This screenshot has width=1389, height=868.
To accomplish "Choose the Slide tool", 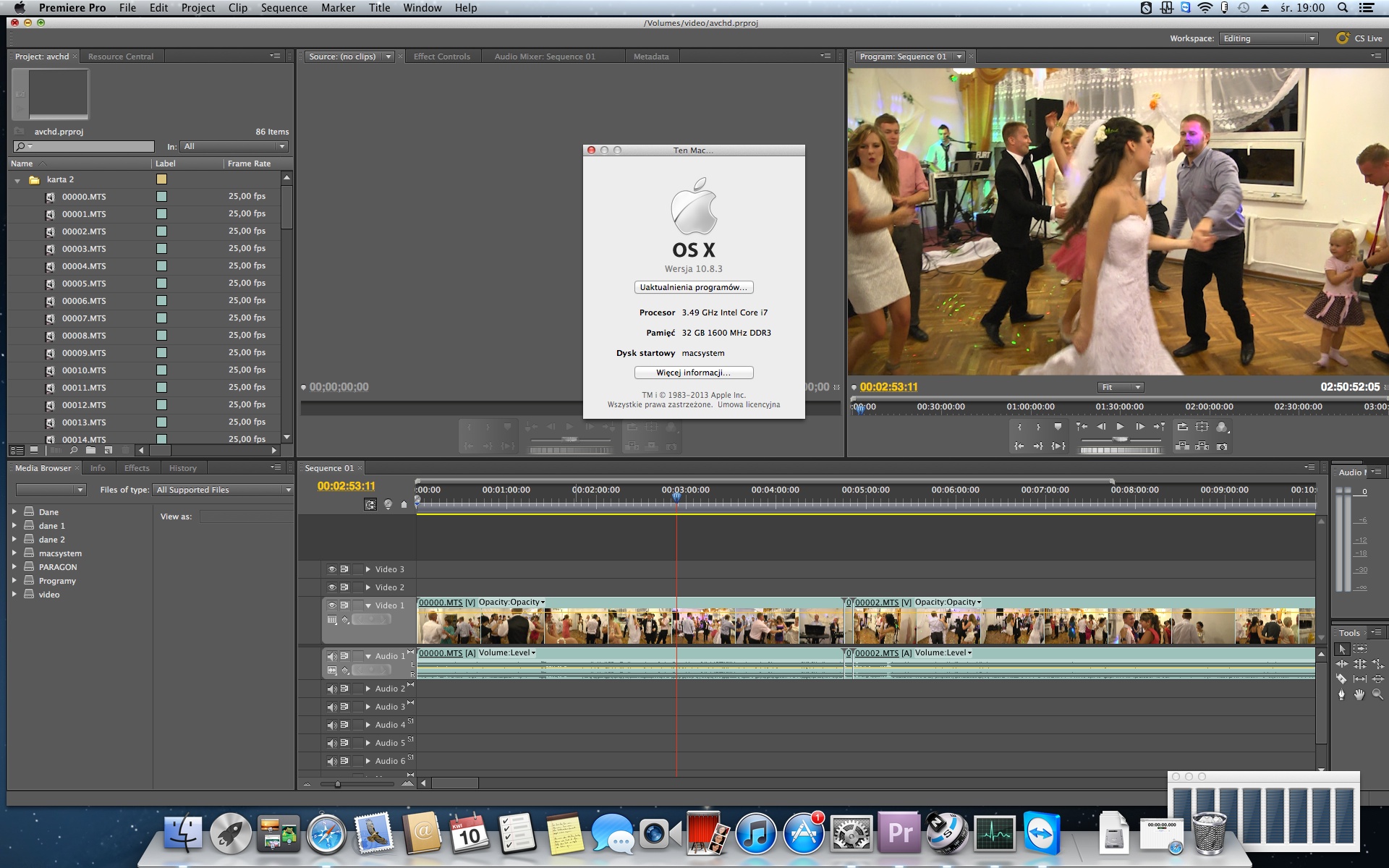I will [x=1377, y=679].
